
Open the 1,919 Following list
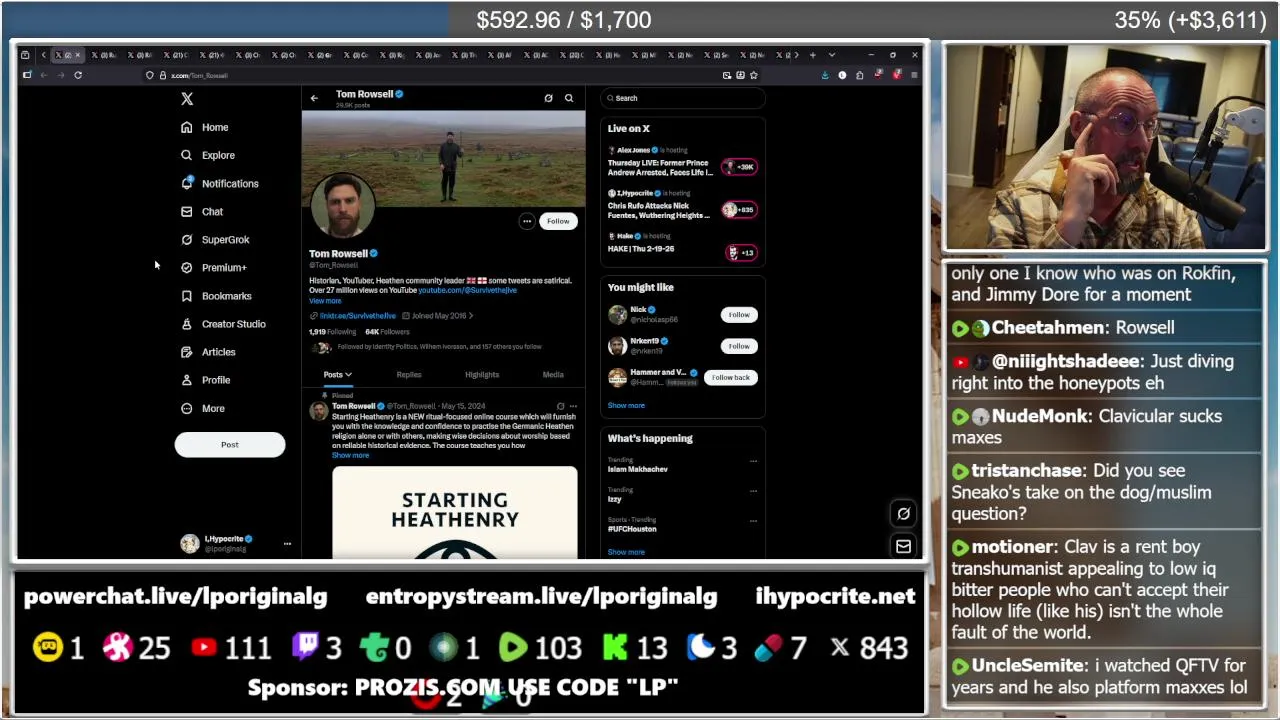[x=332, y=332]
